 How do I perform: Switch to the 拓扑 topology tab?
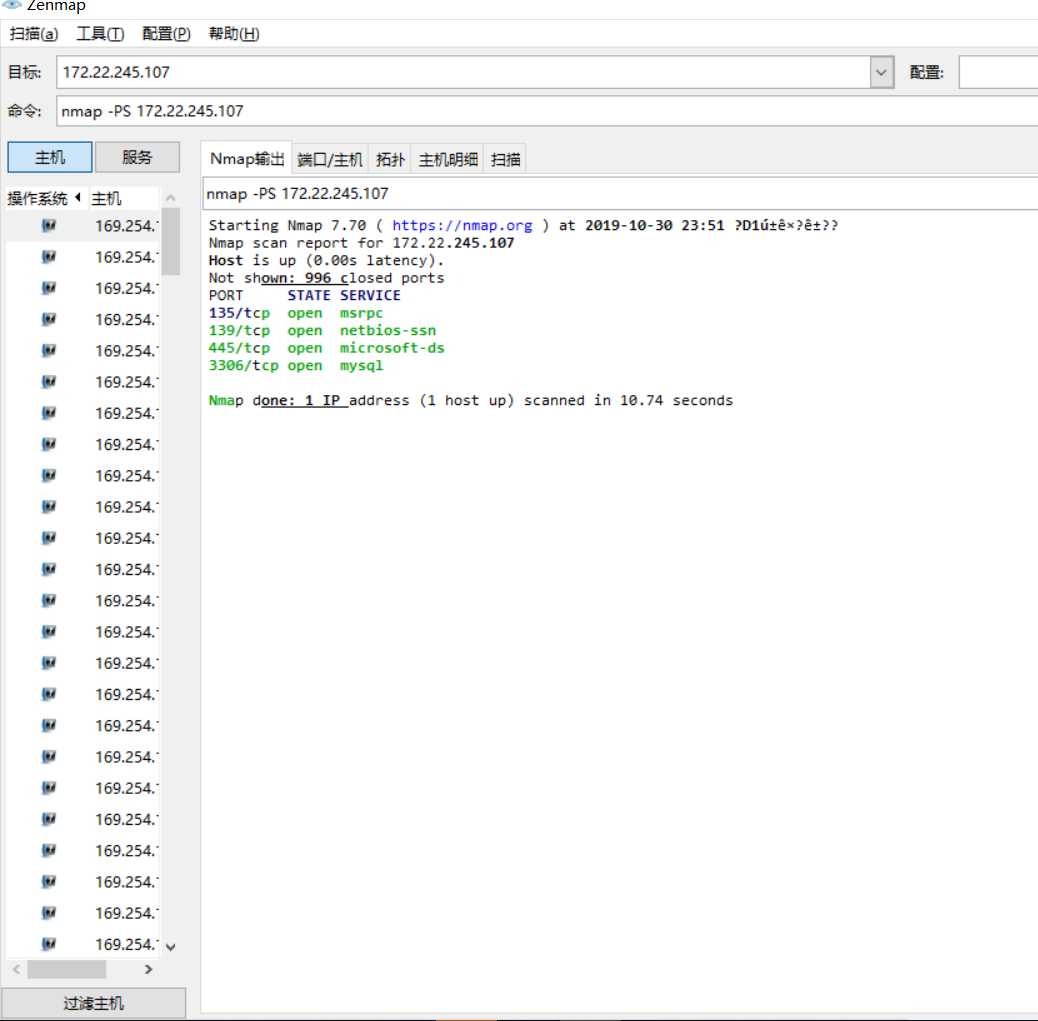390,160
